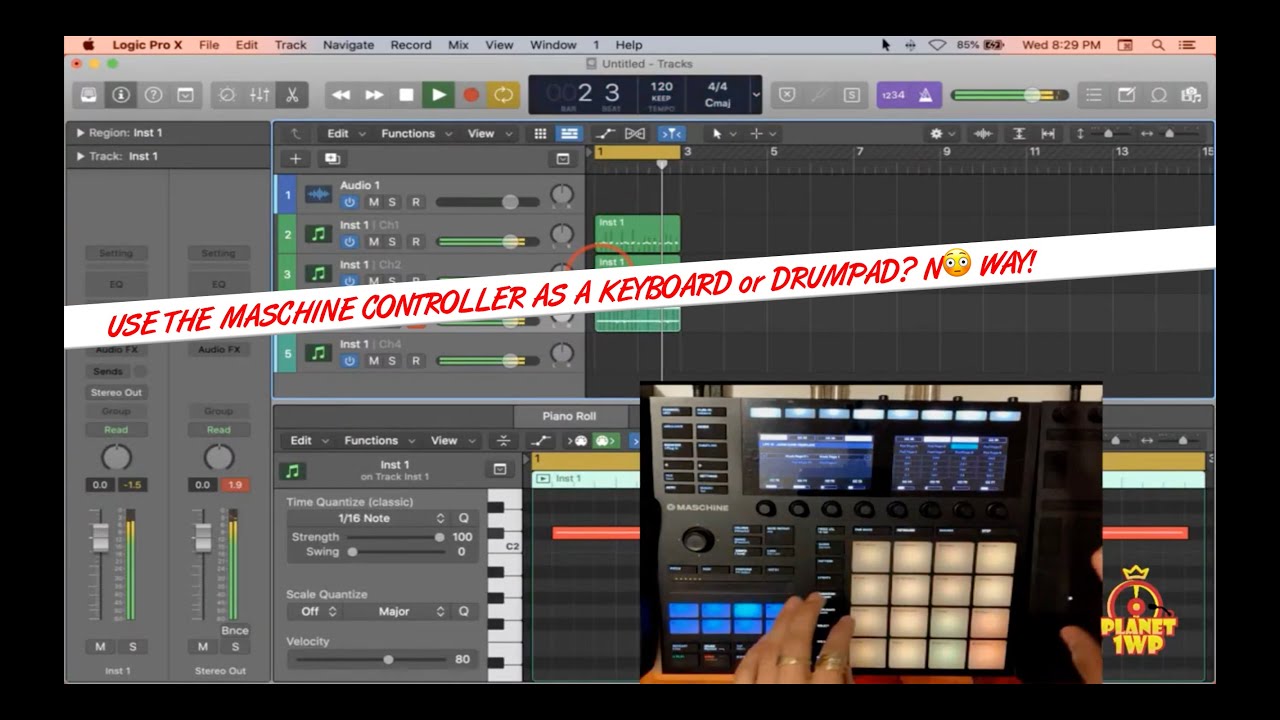Toggle the metronome click button
Image resolution: width=1280 pixels, height=720 pixels.
pos(925,95)
